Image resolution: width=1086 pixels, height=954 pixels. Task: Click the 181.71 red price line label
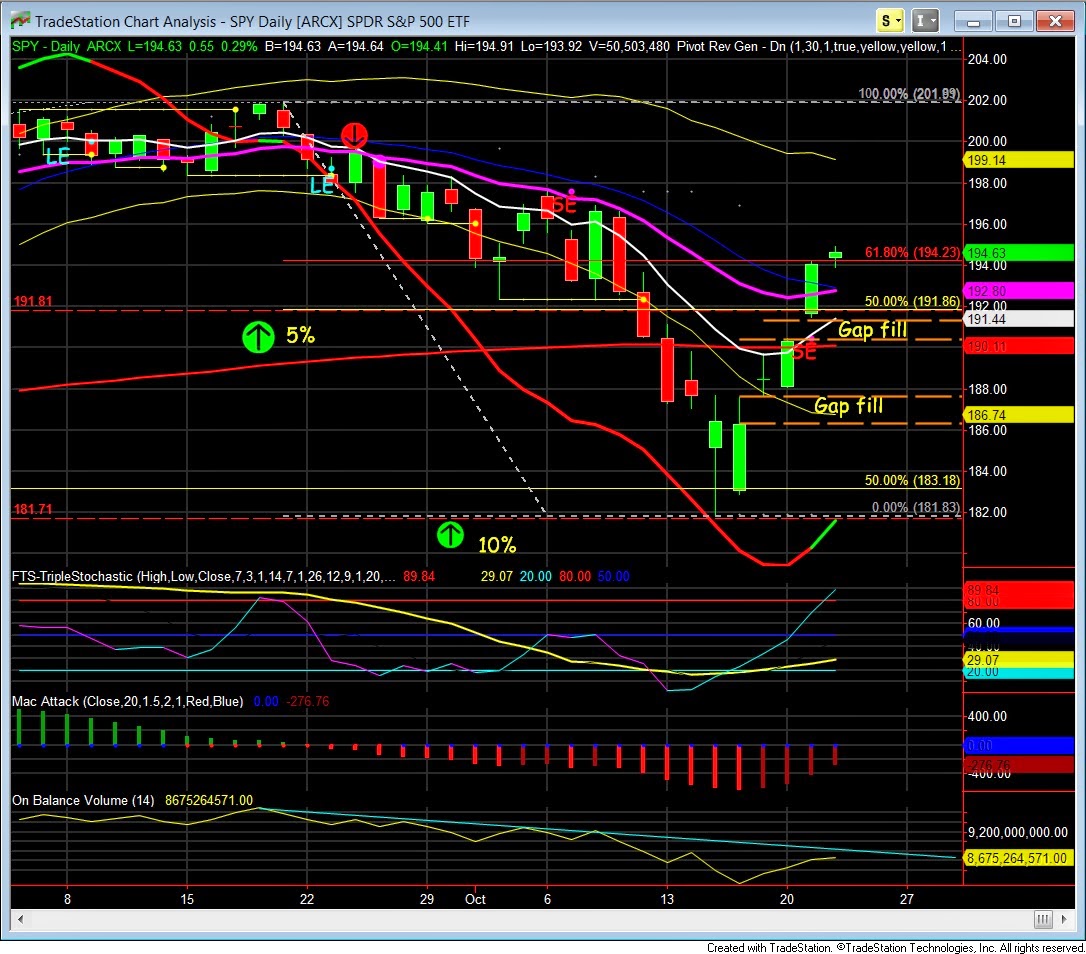(x=33, y=509)
